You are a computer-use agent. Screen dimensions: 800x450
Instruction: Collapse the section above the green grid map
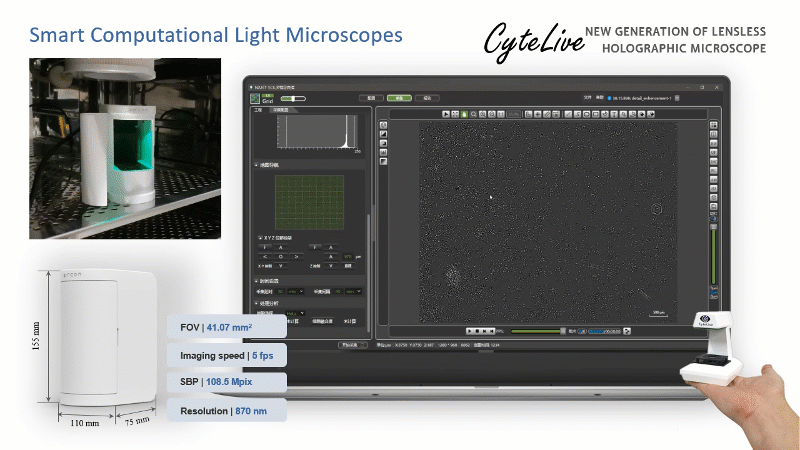[256, 165]
